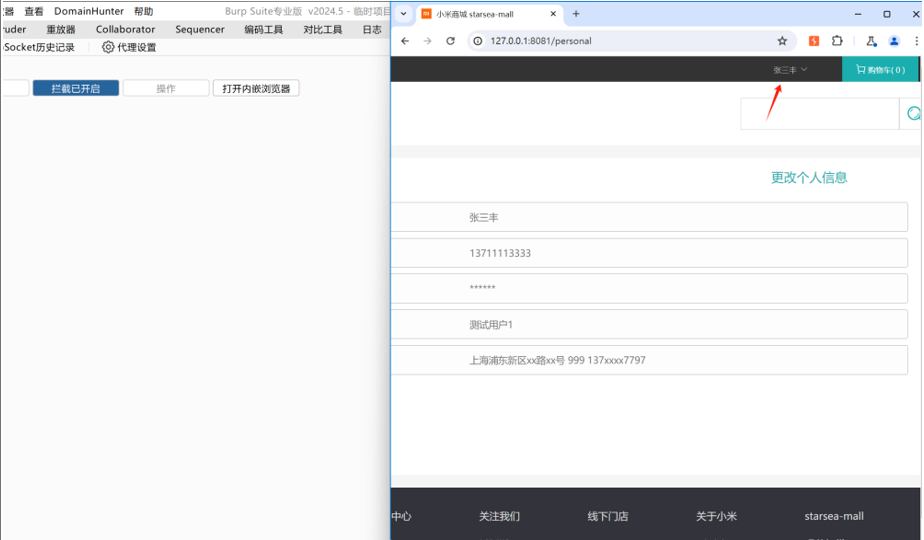Screen dimensions: 924x540
Task: Click the Chrome Labs flask icon
Action: tap(871, 41)
